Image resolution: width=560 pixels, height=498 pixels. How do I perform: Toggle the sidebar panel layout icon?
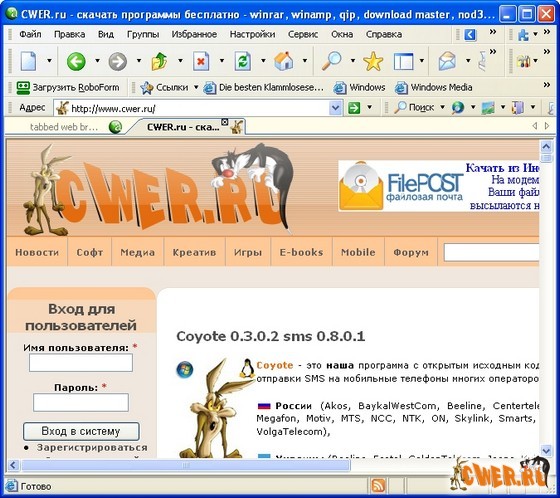(403, 61)
